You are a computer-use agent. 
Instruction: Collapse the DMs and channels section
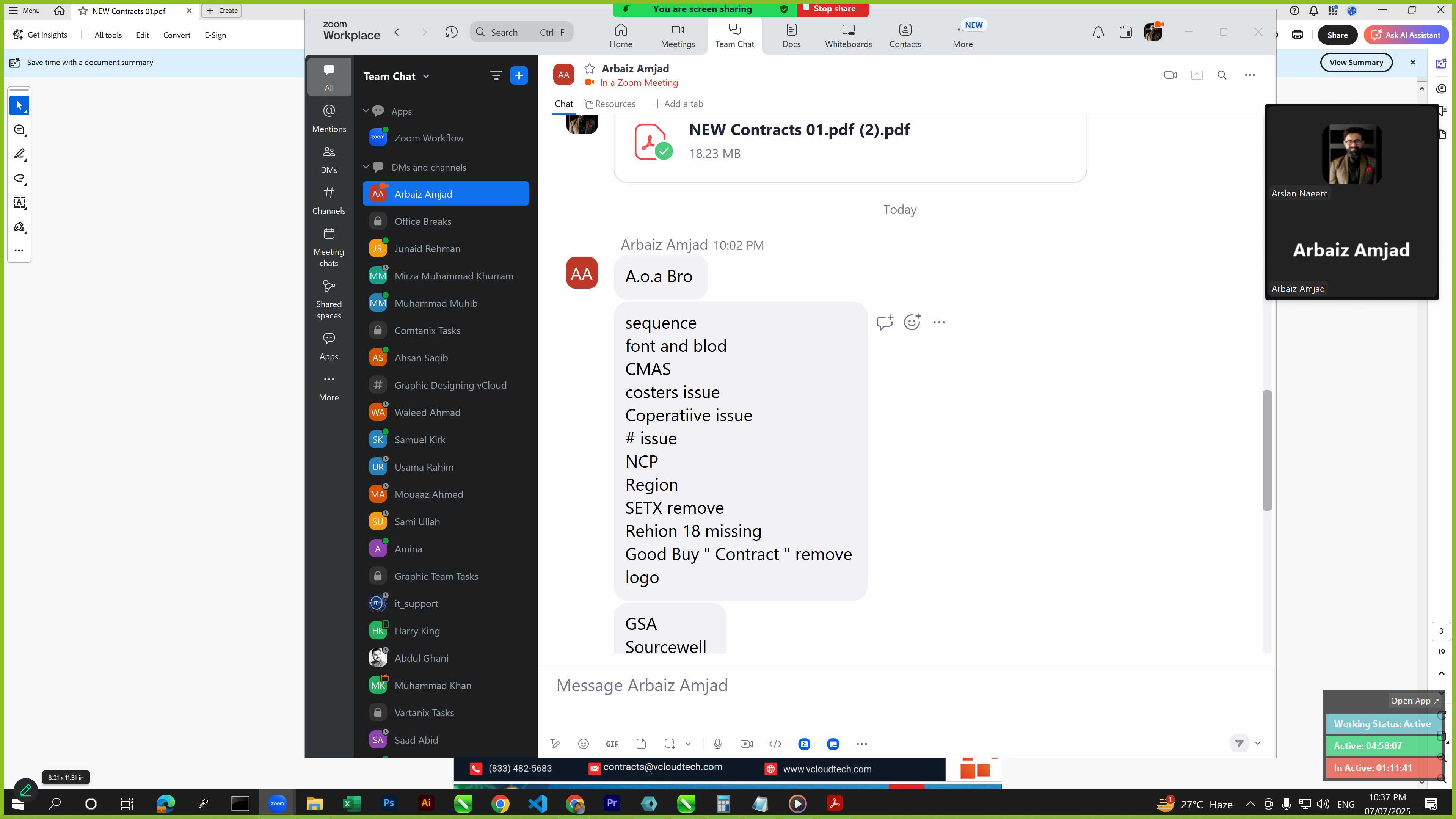point(366,167)
